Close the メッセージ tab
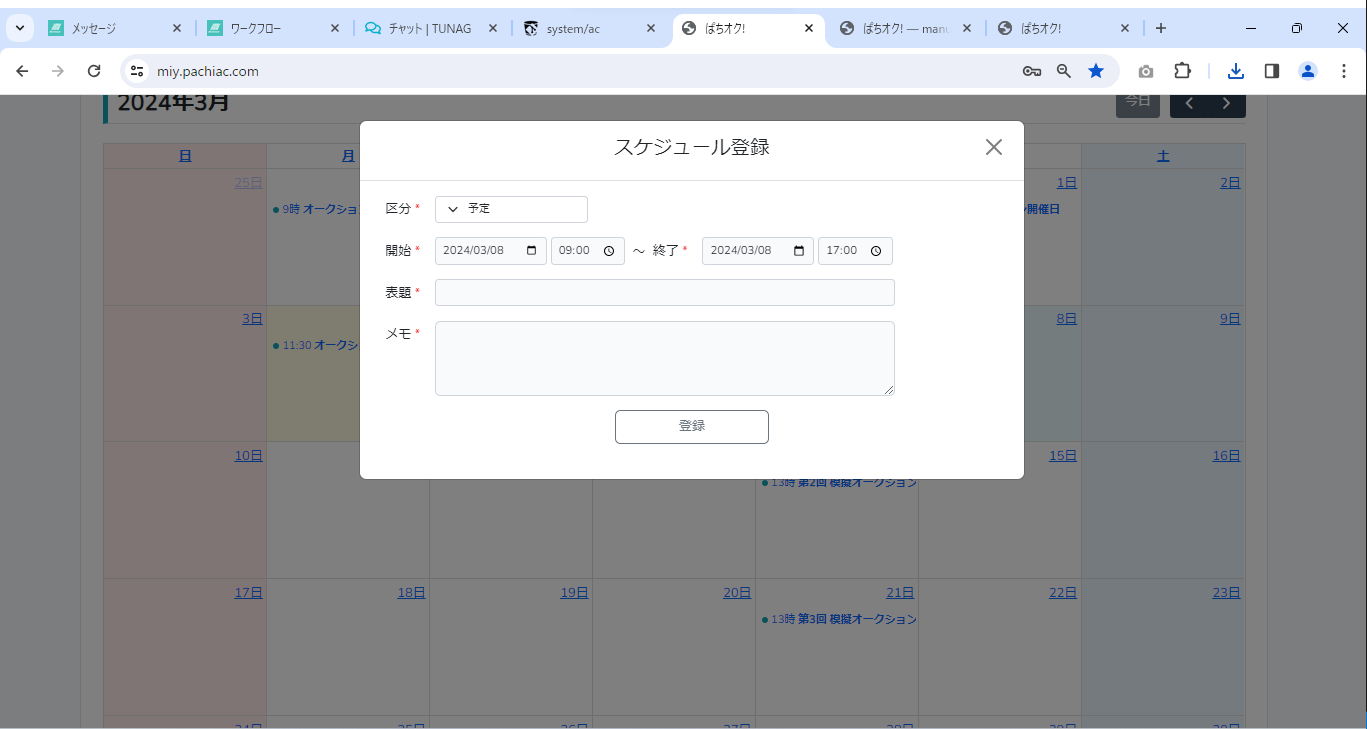Image resolution: width=1367 pixels, height=729 pixels. [177, 29]
